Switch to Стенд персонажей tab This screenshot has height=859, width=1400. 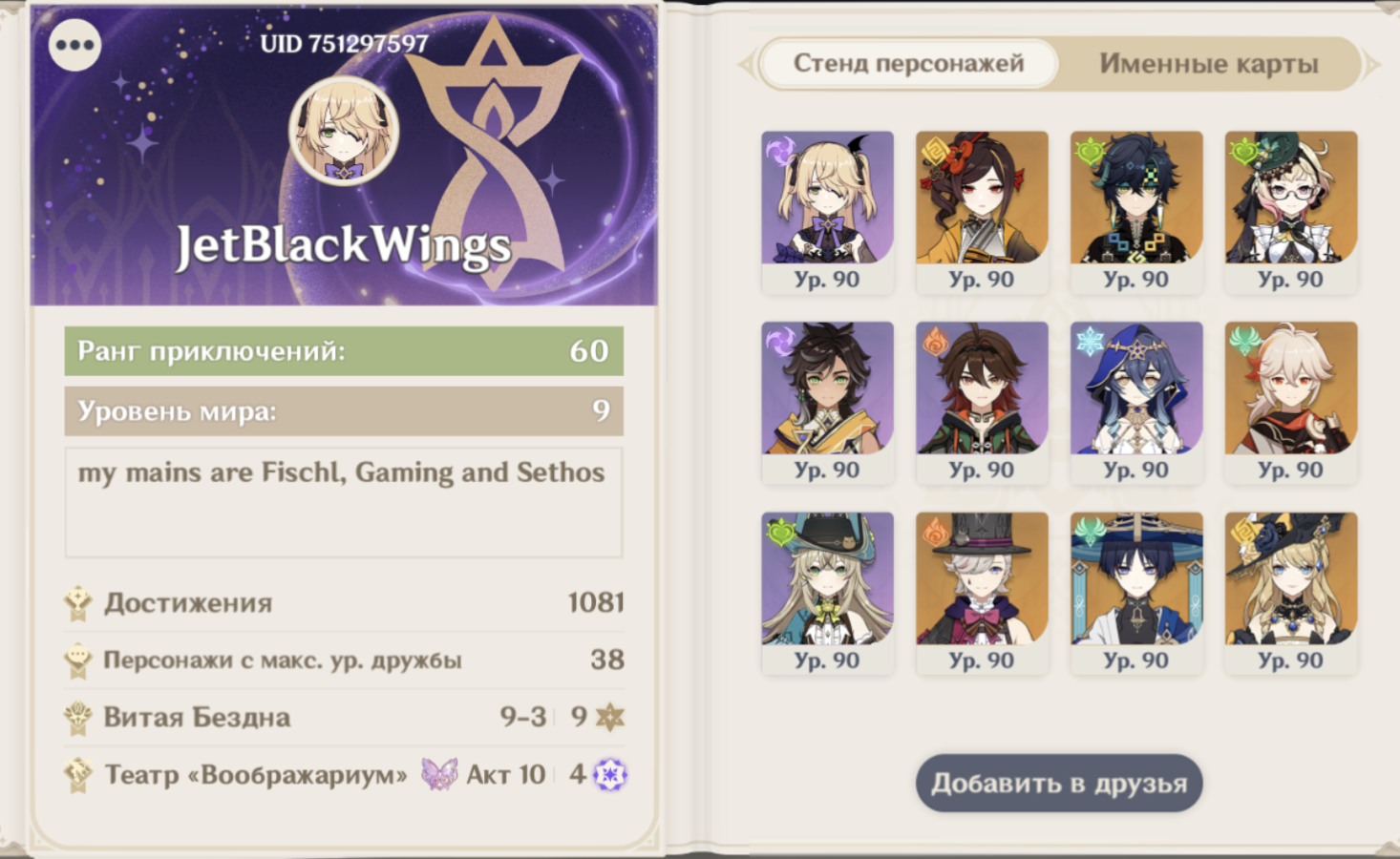[x=908, y=64]
